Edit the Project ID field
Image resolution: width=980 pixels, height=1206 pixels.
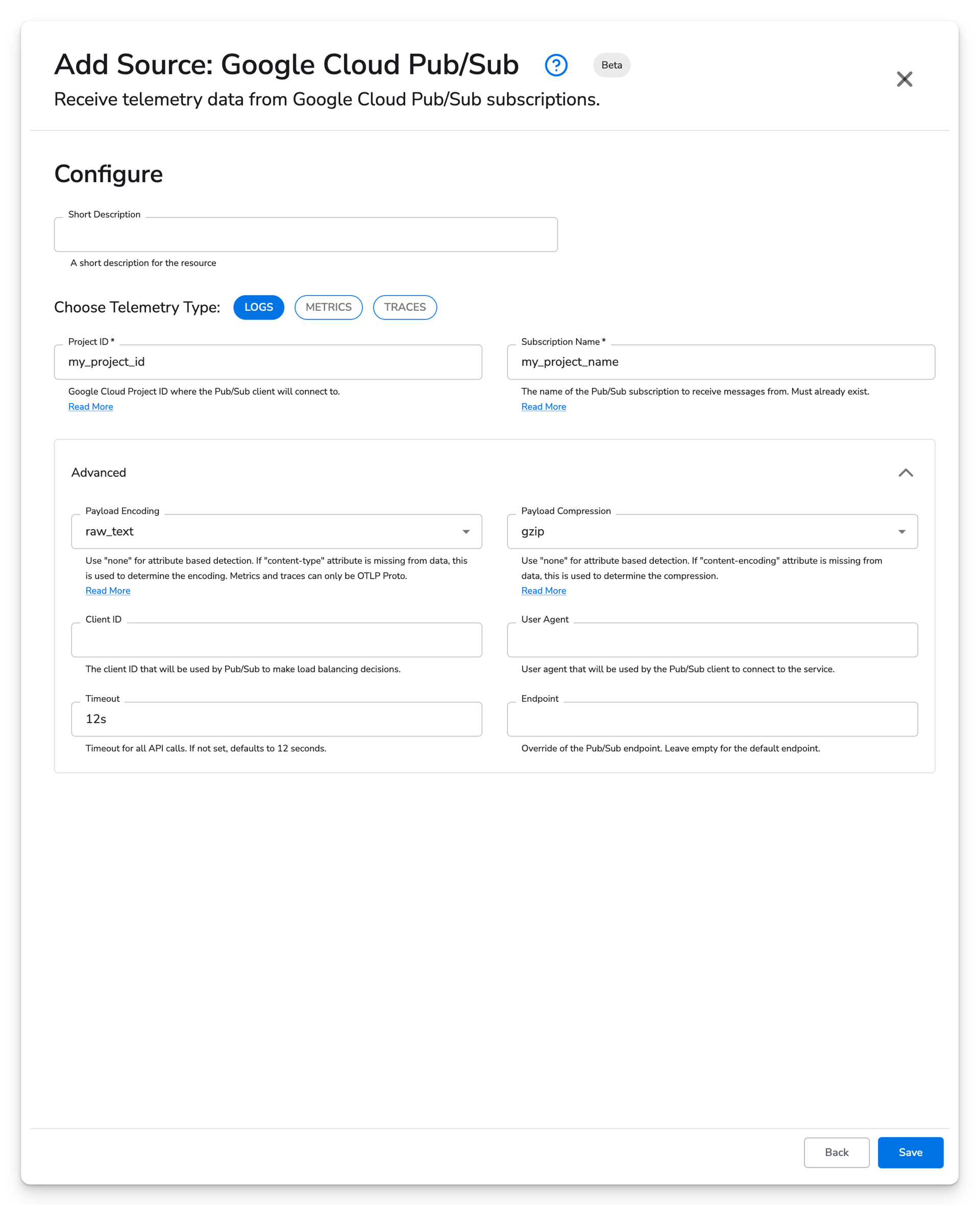pyautogui.click(x=268, y=362)
